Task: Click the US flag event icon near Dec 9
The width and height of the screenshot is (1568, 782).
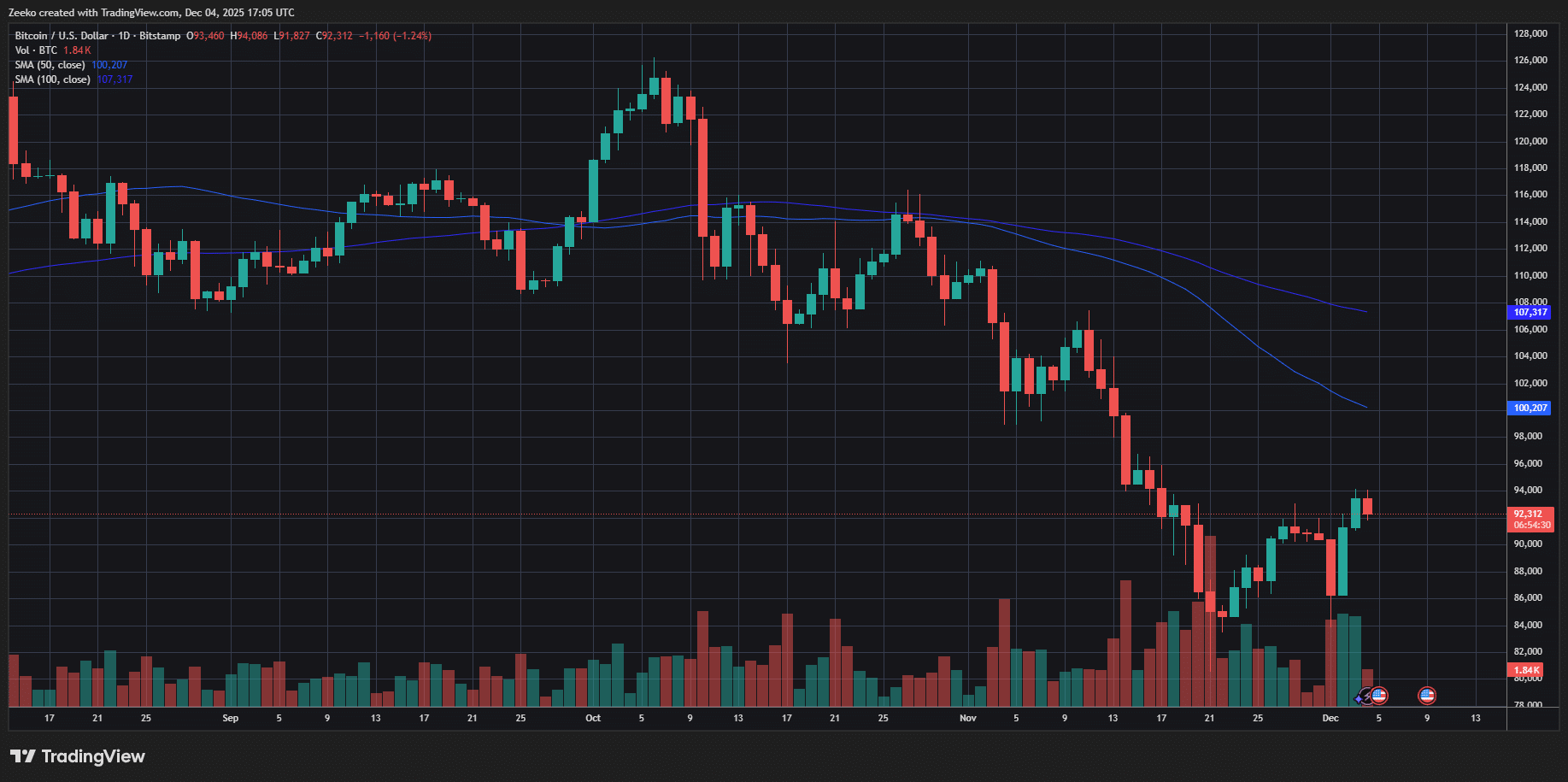Action: pyautogui.click(x=1426, y=696)
